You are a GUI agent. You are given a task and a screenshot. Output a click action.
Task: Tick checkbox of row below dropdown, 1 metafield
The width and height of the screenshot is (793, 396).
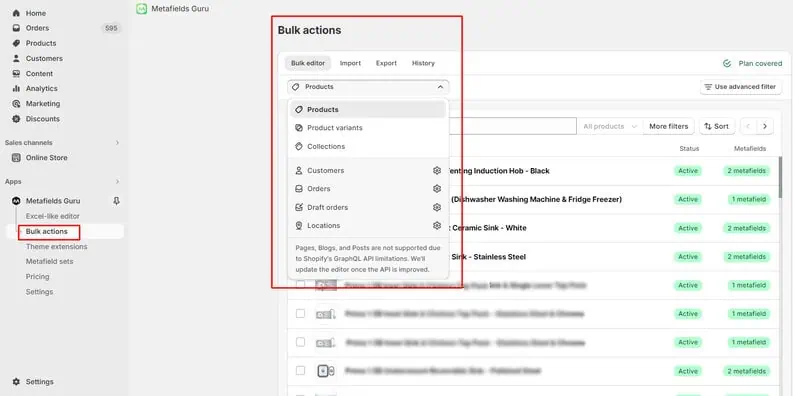(300, 285)
